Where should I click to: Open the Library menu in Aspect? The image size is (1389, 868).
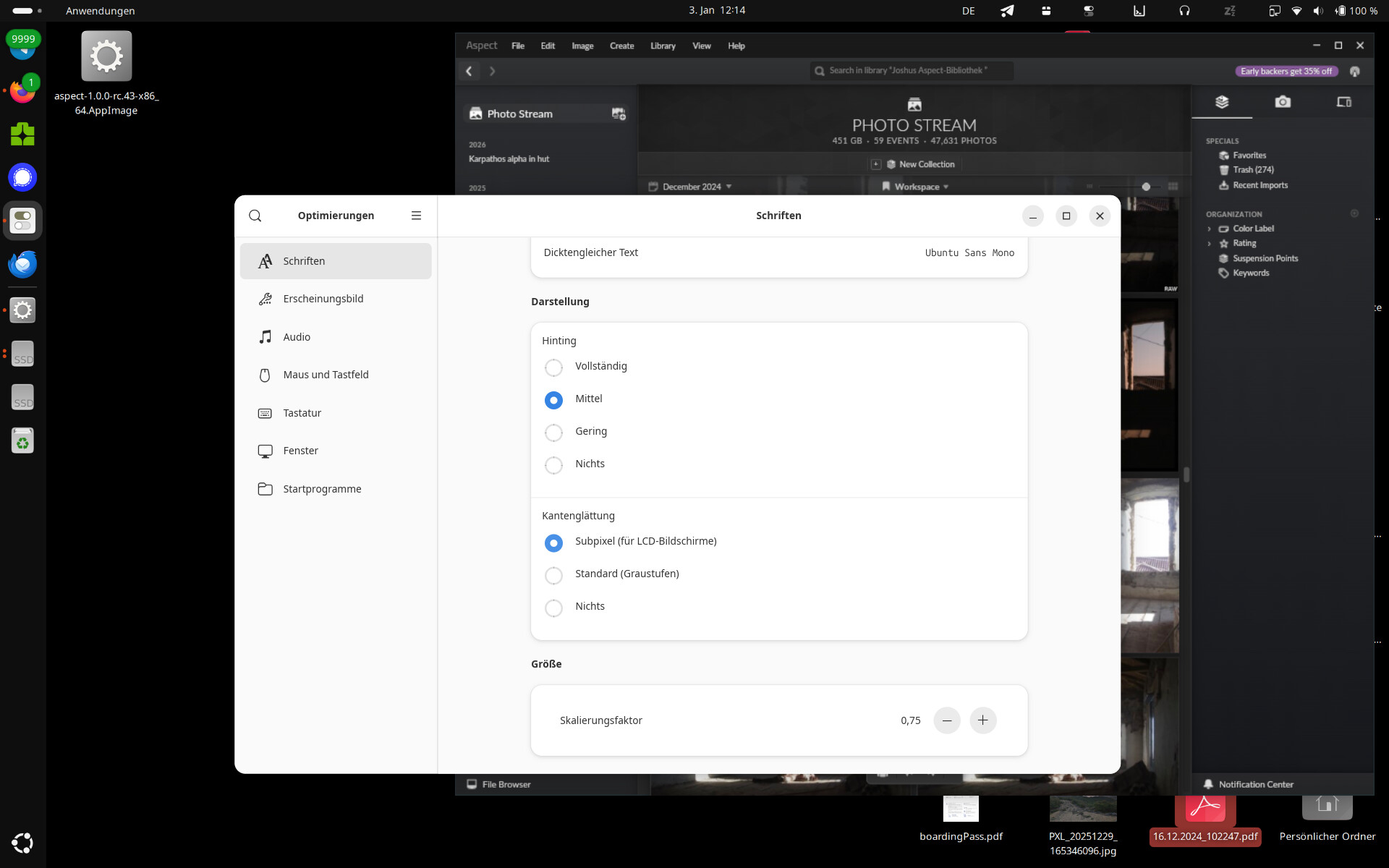(662, 46)
